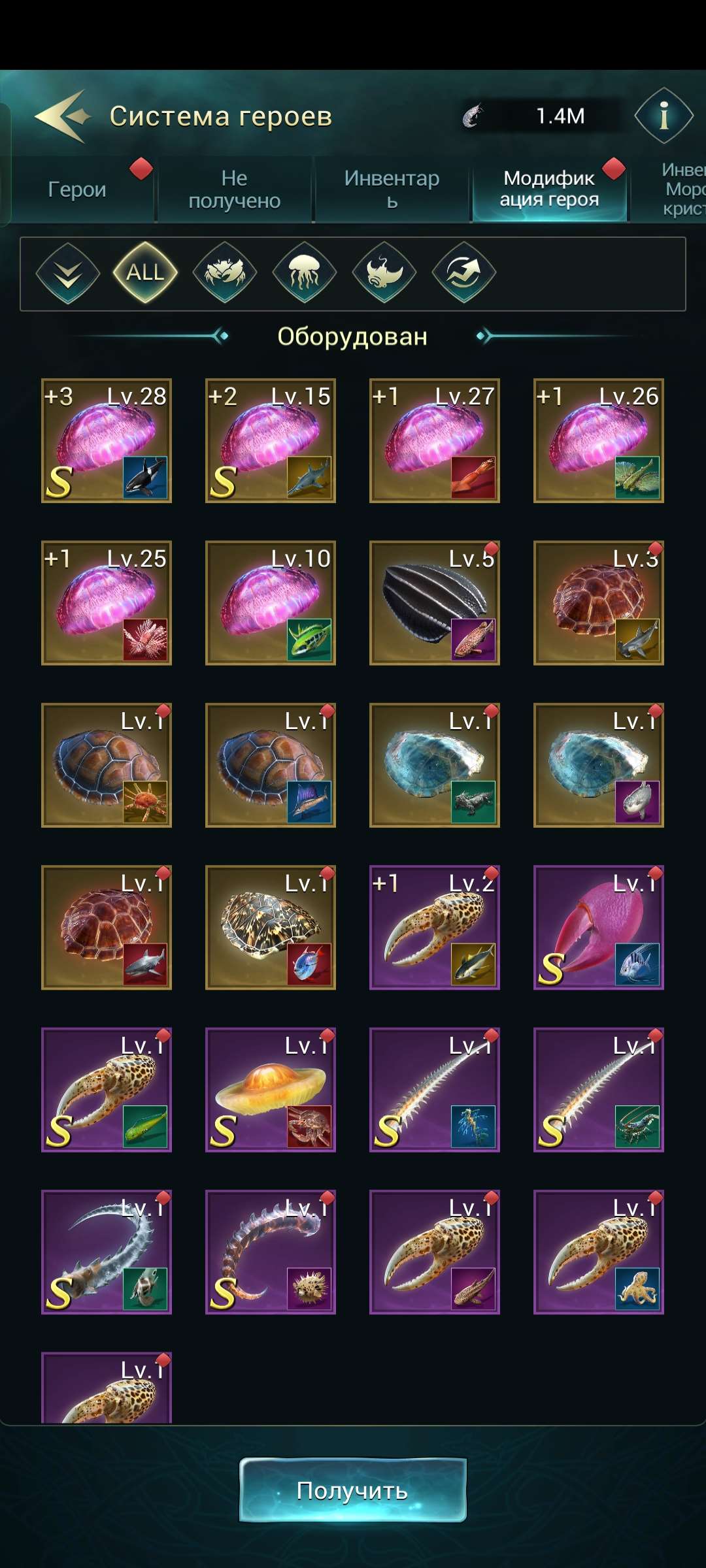Image resolution: width=706 pixels, height=1568 pixels.
Task: Click the 1.4M currency counter
Action: [x=560, y=116]
